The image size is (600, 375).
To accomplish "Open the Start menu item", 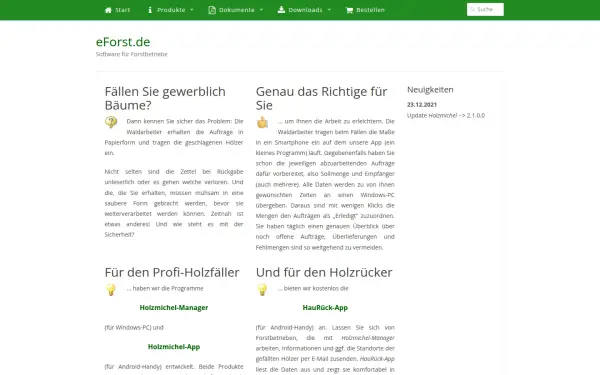I will 117,10.
